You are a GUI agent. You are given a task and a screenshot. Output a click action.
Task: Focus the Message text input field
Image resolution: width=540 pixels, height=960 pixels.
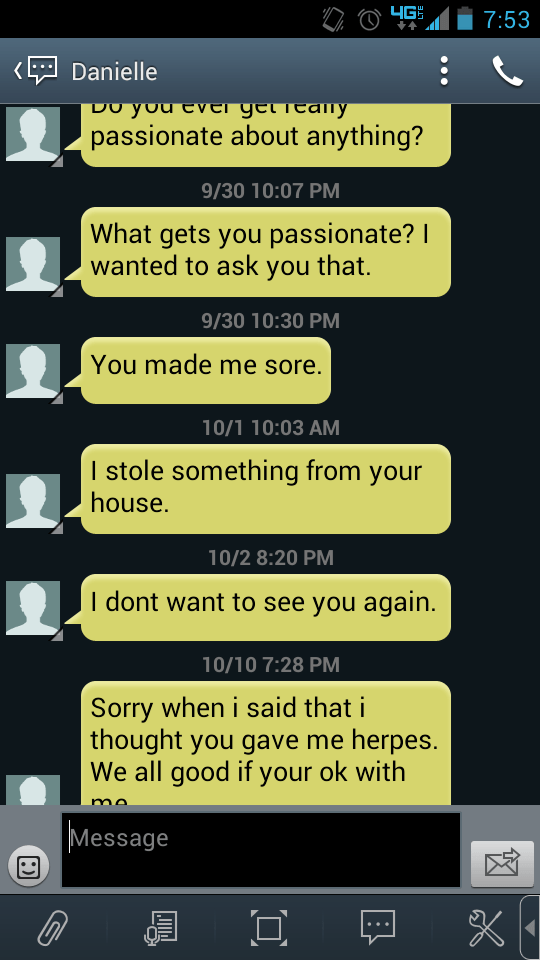click(261, 850)
